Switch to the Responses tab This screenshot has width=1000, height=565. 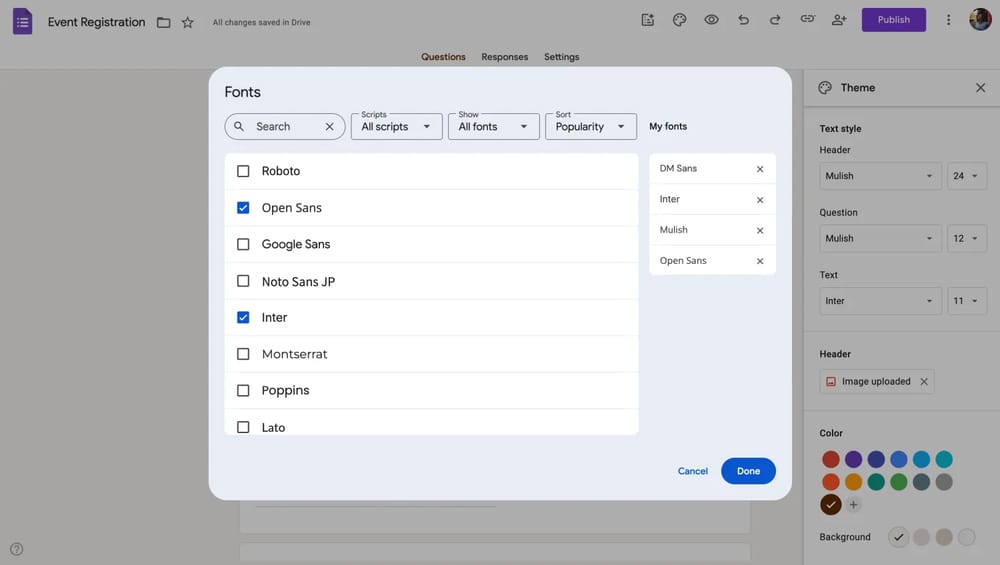pos(504,57)
